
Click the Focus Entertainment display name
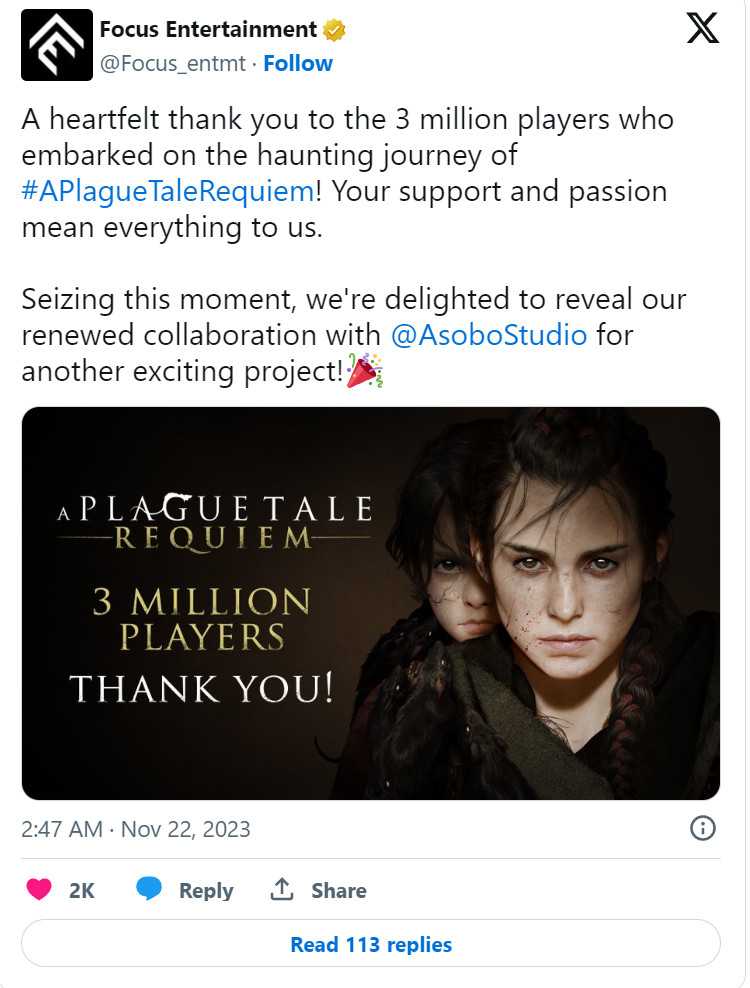click(208, 30)
